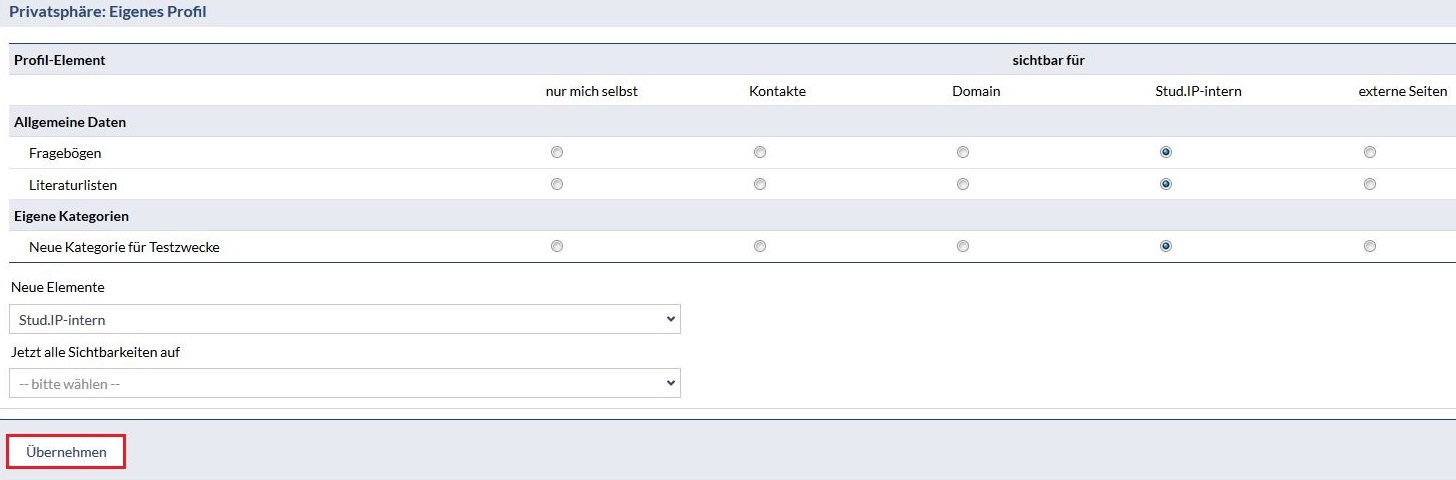Click the Übernehmen button
This screenshot has width=1456, height=480.
tap(66, 452)
